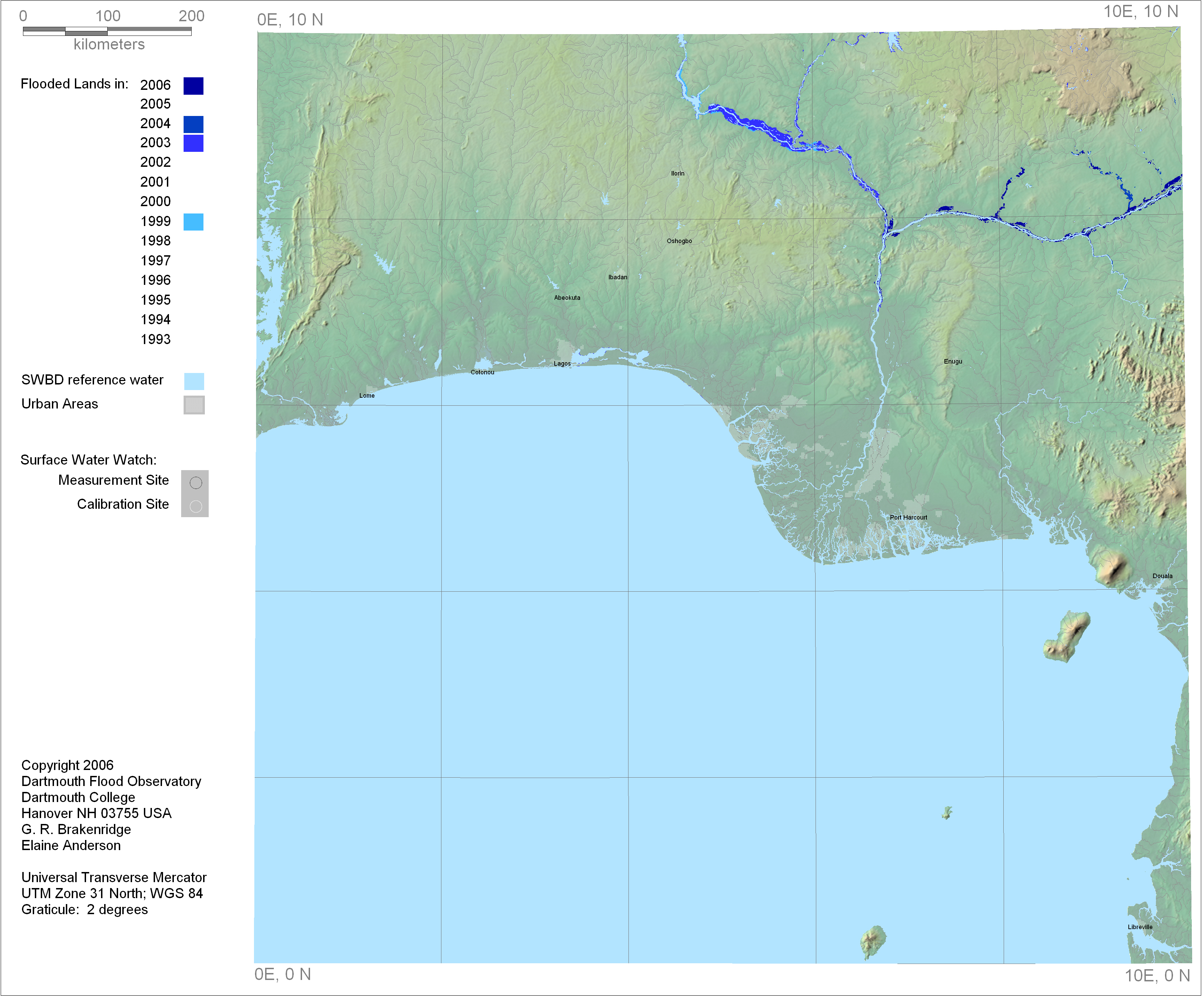Click the Ibadan city label
The width and height of the screenshot is (1204, 996).
(617, 277)
